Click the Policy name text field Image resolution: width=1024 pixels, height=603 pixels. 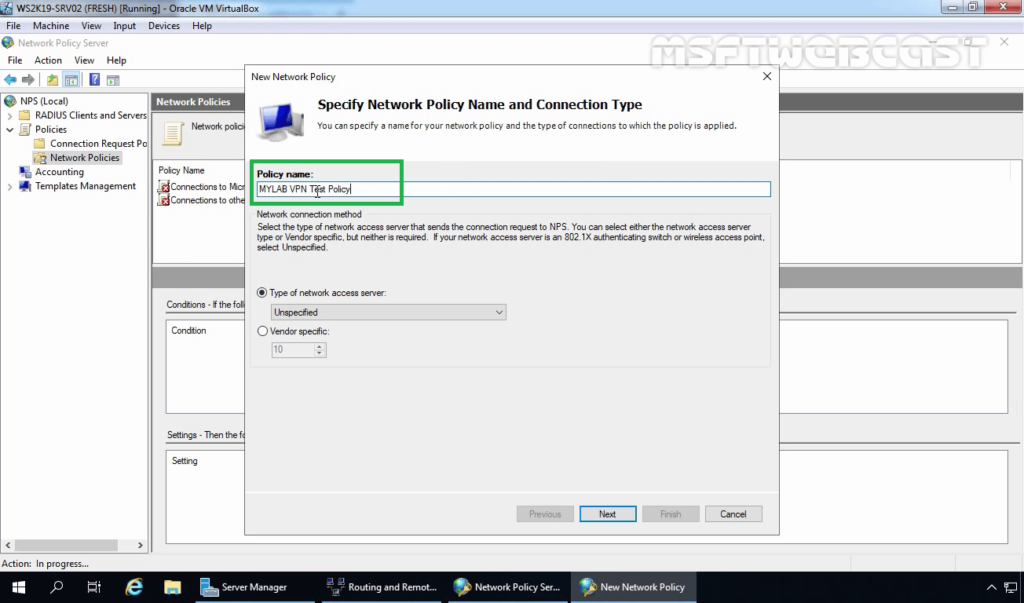[513, 189]
